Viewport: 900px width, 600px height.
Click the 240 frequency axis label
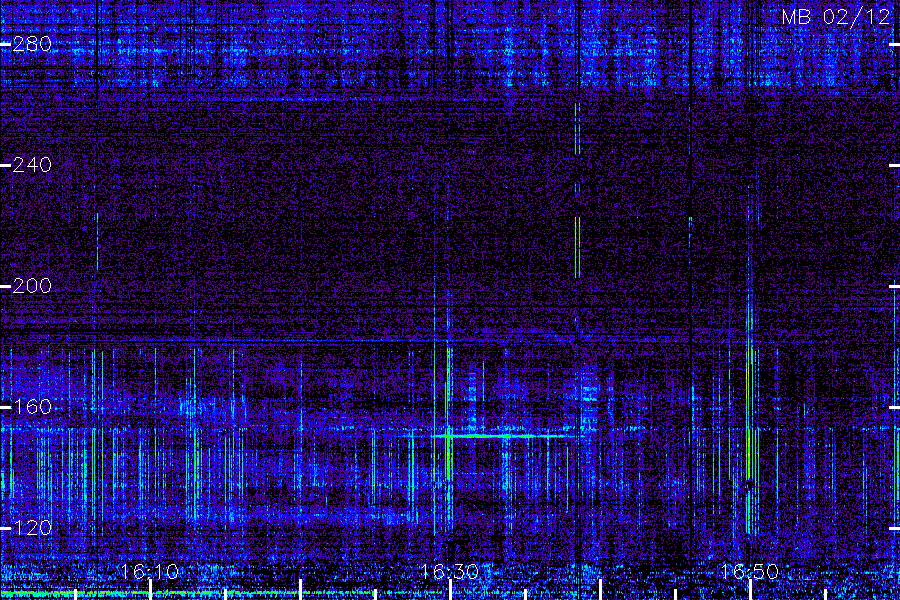click(32, 165)
